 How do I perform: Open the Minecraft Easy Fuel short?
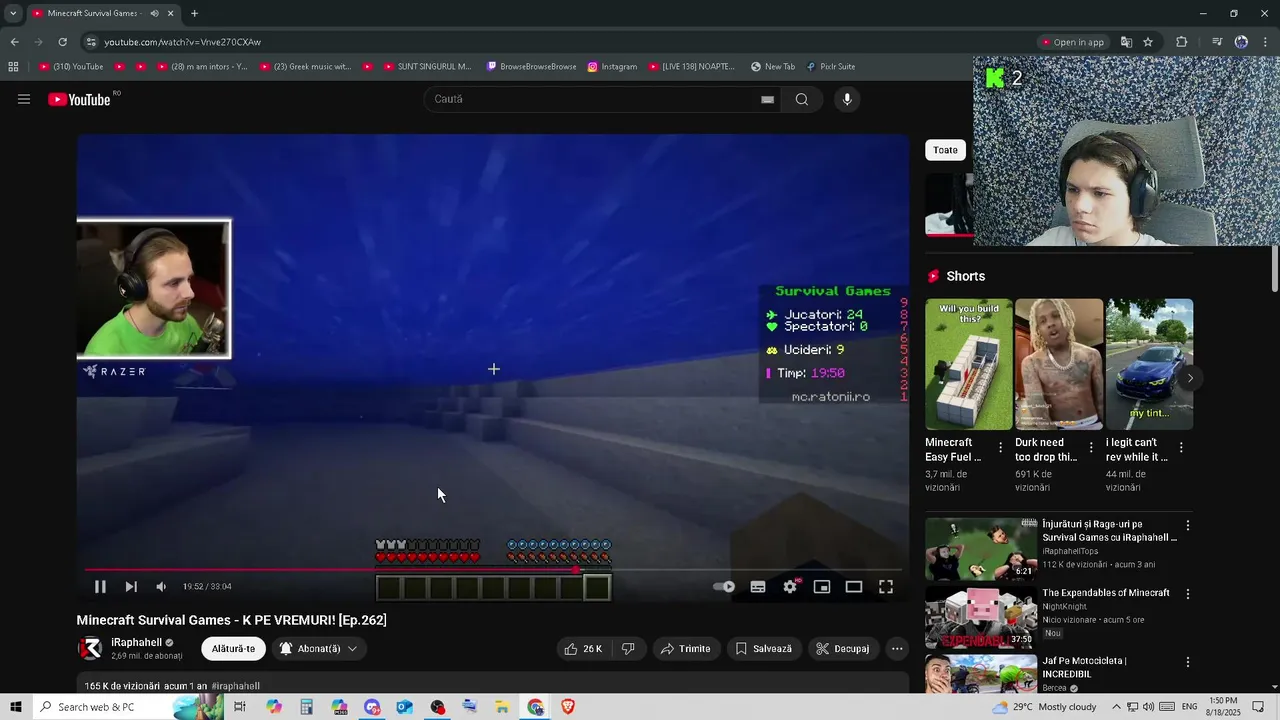coord(968,364)
